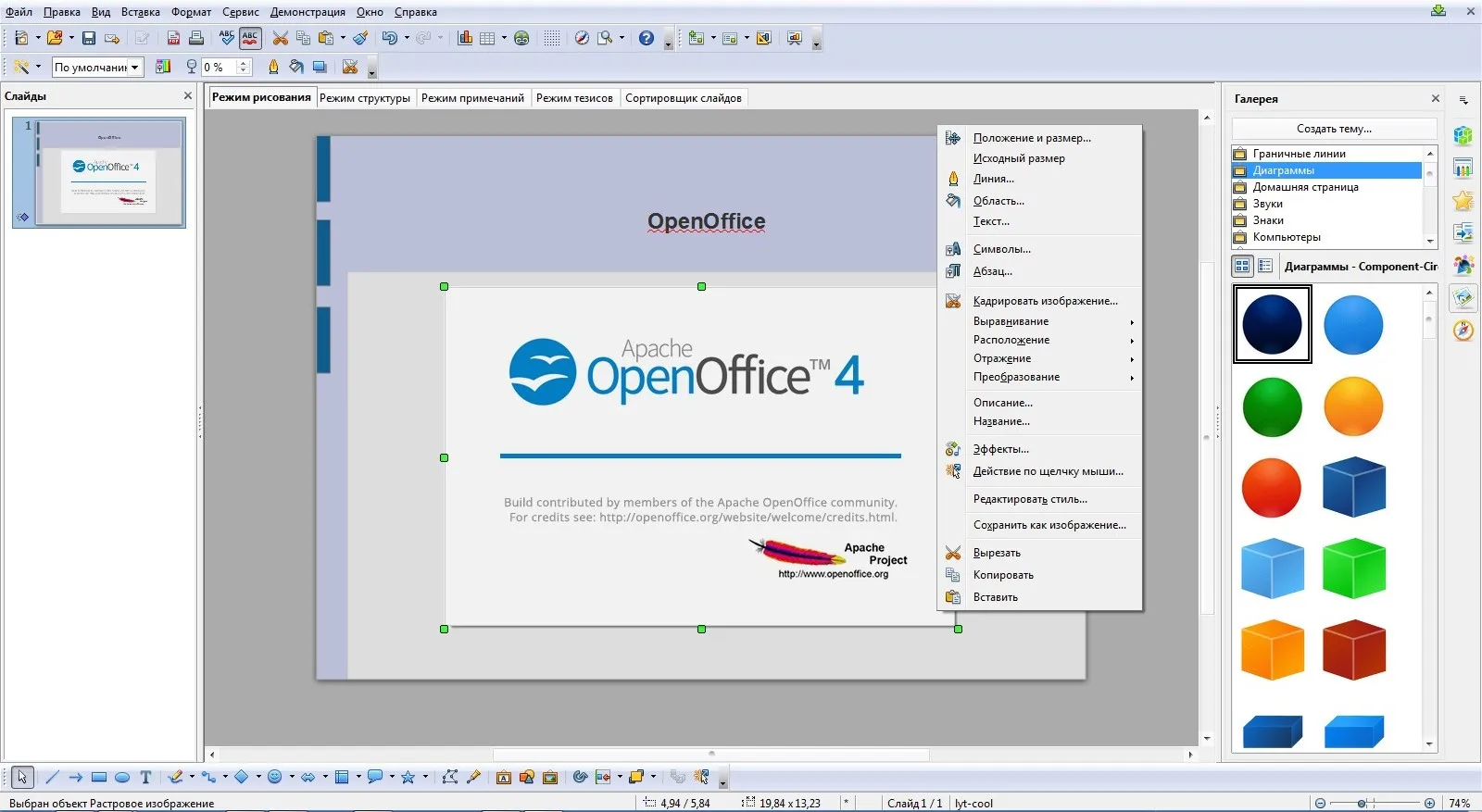Pick the orange sphere in the Gallery
The width and height of the screenshot is (1482, 812).
point(1353,406)
